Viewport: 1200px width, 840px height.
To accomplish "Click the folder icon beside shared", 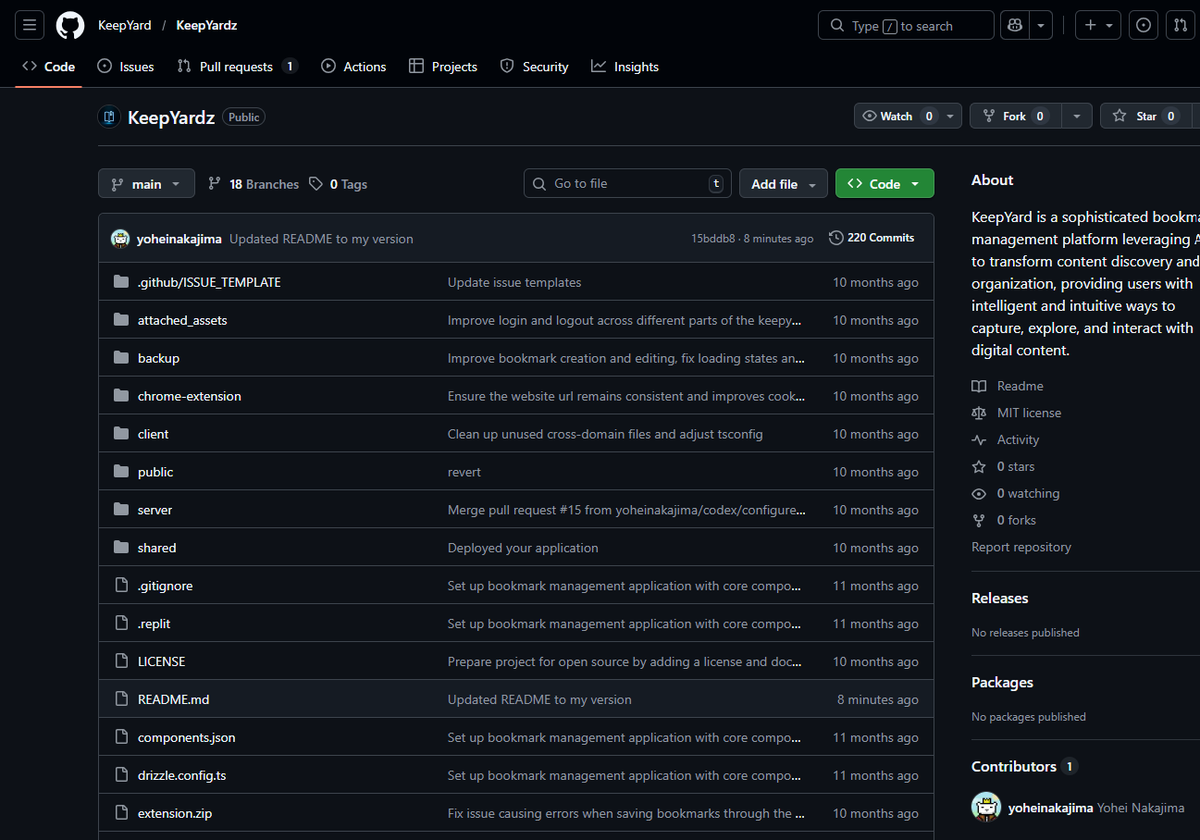I will [122, 548].
